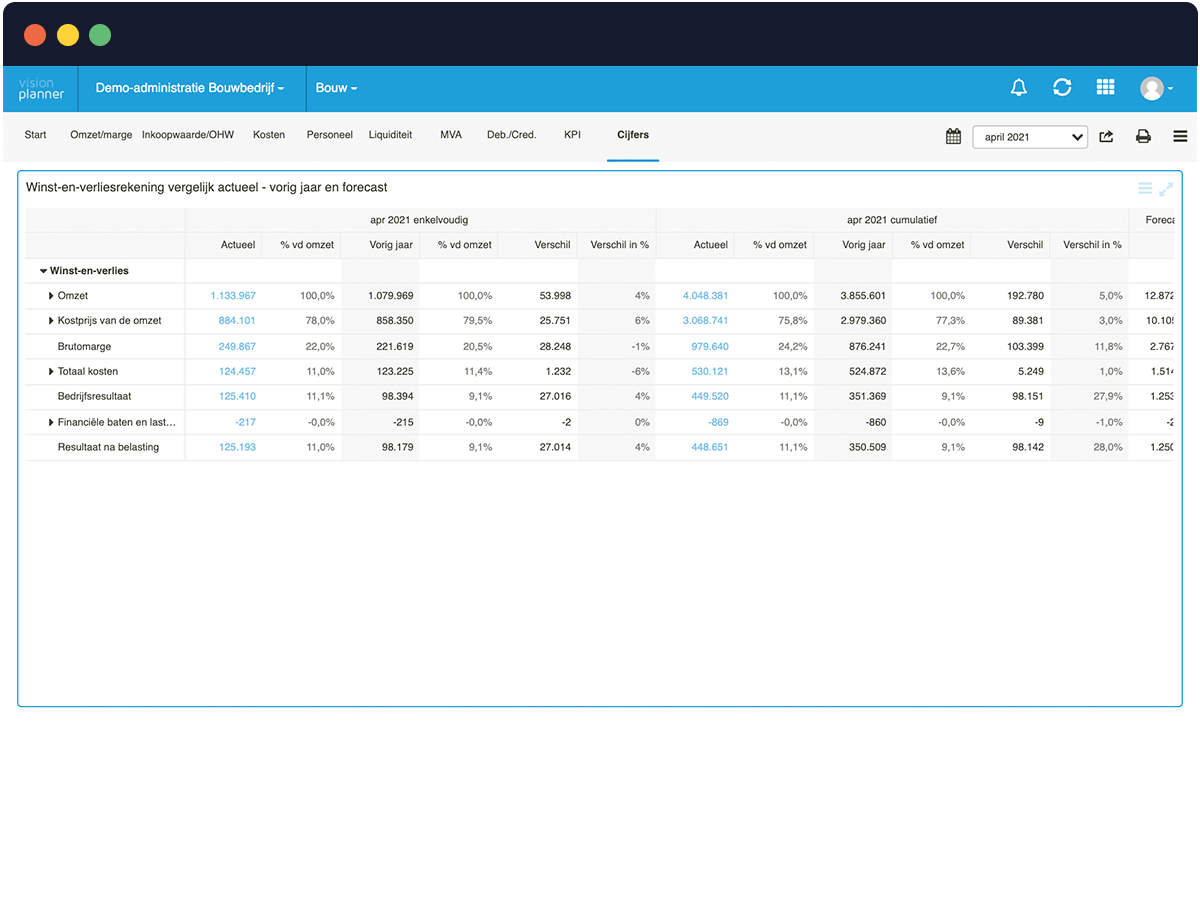Click Omzet verschil value 53.998
This screenshot has height=900, width=1200.
(555, 296)
